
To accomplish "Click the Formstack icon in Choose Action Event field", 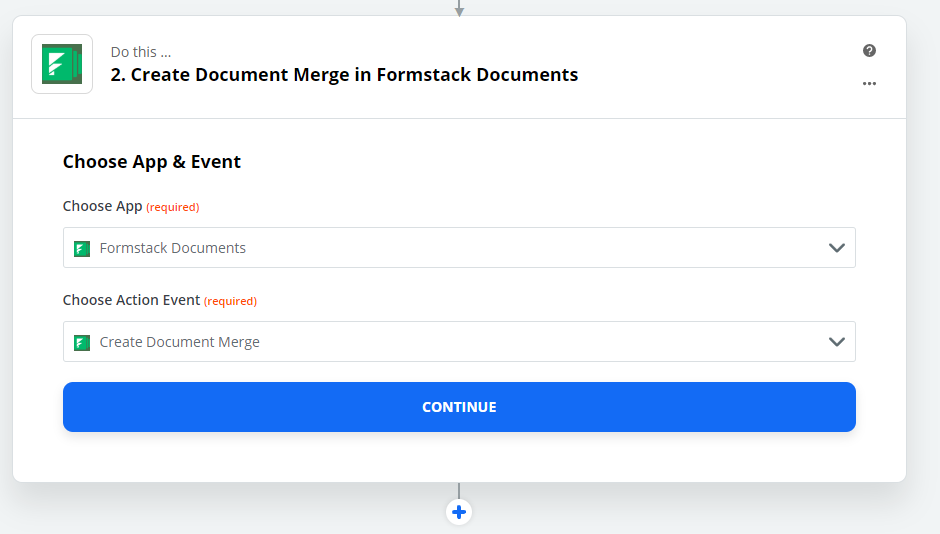I will [x=82, y=342].
